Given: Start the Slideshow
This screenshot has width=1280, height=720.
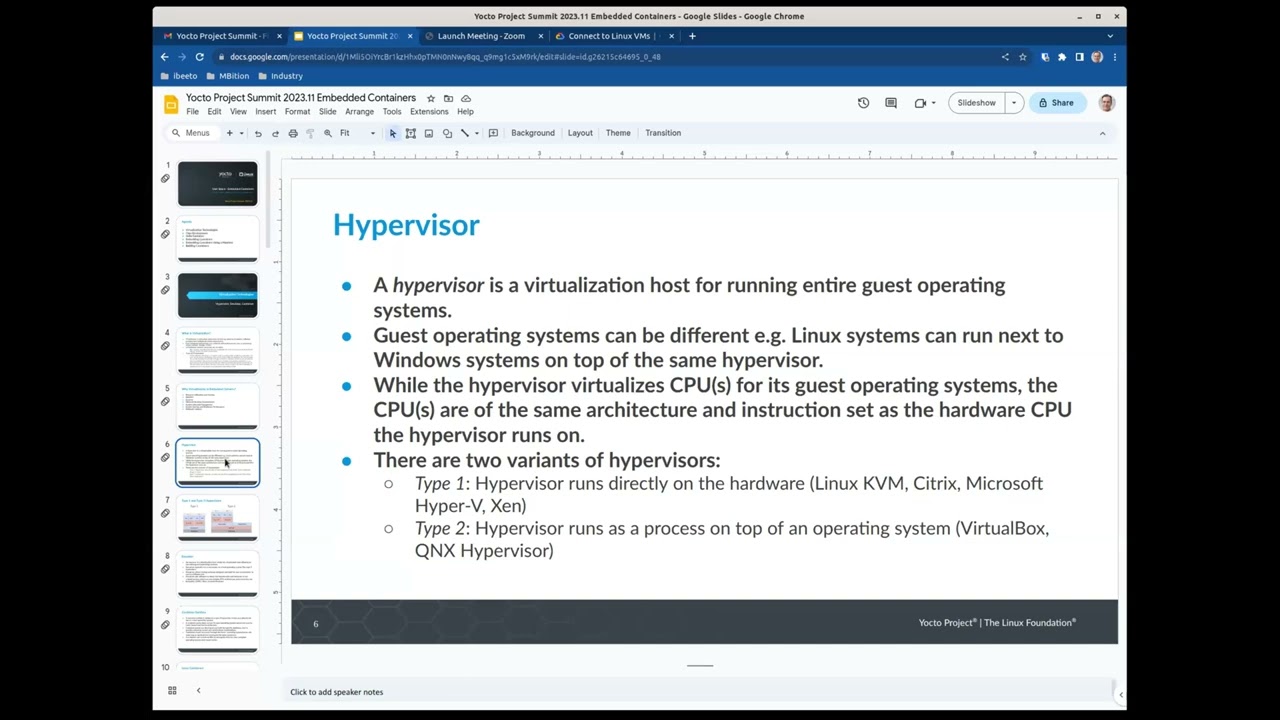Looking at the screenshot, I should [976, 103].
